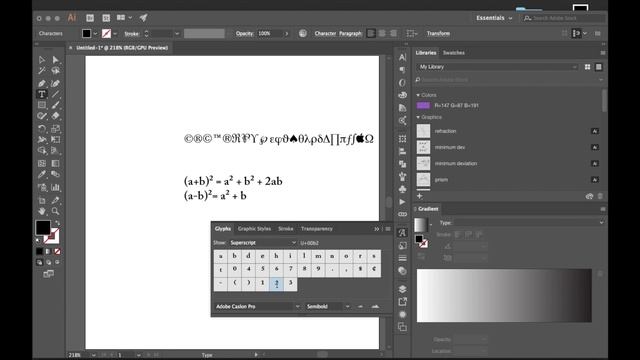Select the Eyedropper tool

pyautogui.click(x=42, y=174)
